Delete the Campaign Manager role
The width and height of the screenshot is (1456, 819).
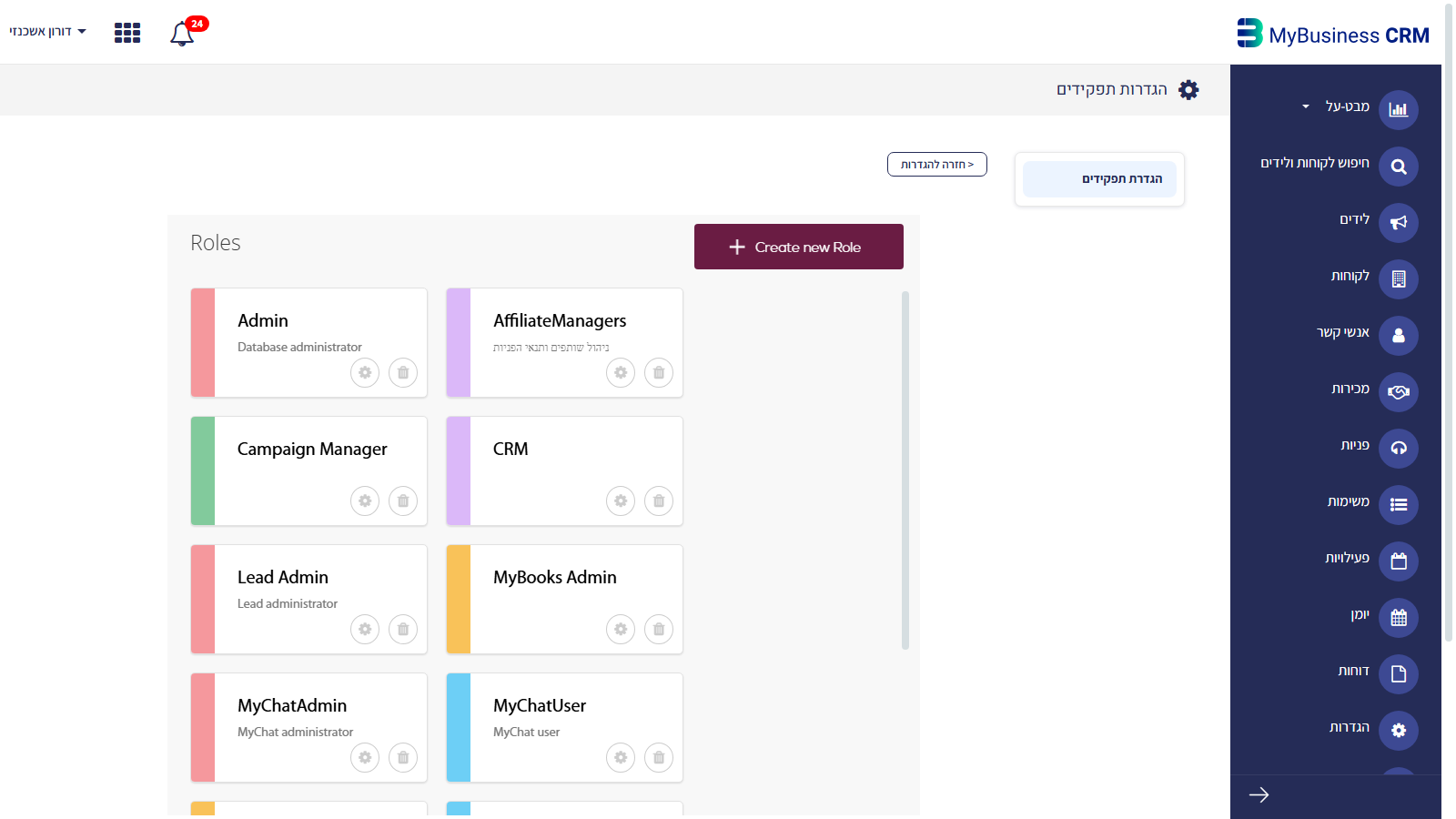click(x=403, y=500)
